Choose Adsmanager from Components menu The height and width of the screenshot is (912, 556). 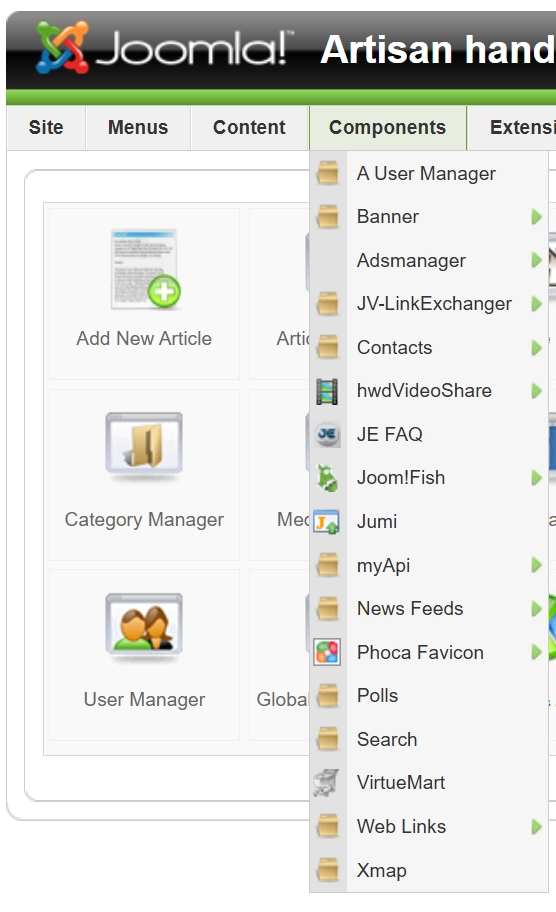coord(429,260)
